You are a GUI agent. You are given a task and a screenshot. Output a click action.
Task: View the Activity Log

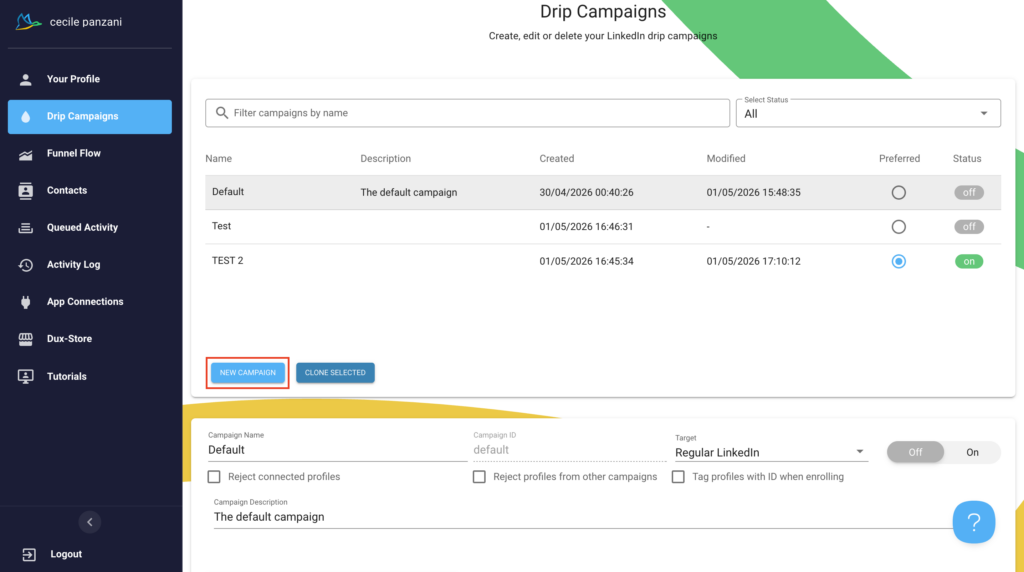point(73,265)
